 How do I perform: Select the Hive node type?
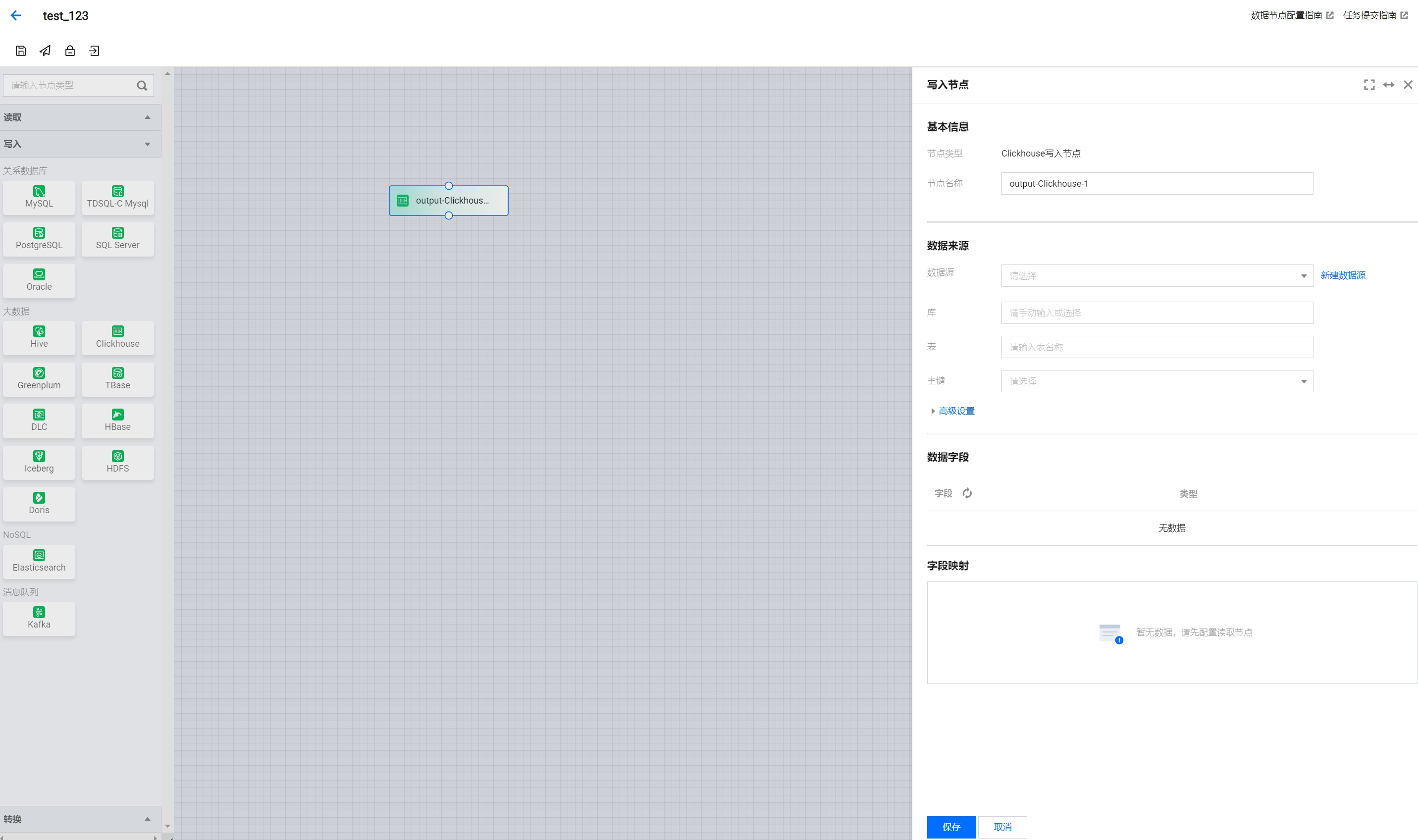(39, 337)
